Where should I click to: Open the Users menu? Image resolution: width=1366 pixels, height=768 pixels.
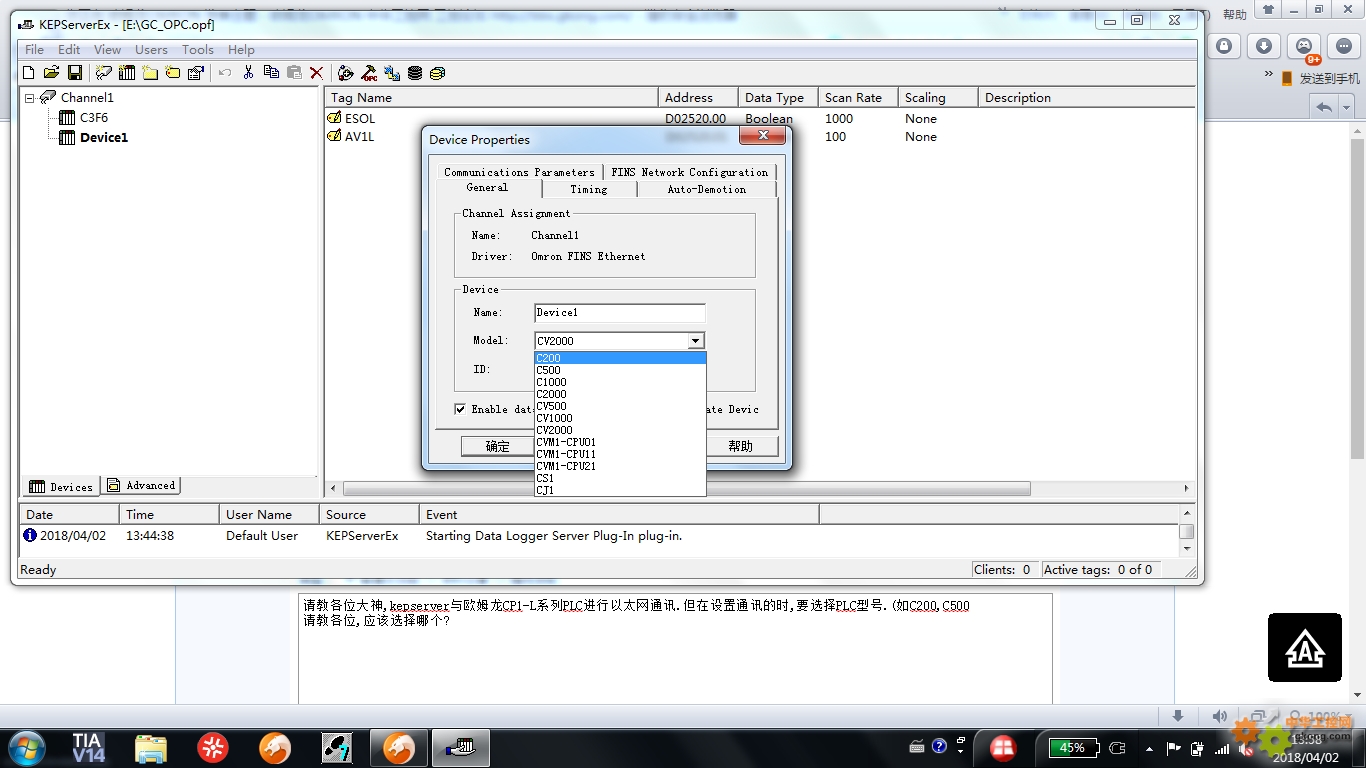151,49
